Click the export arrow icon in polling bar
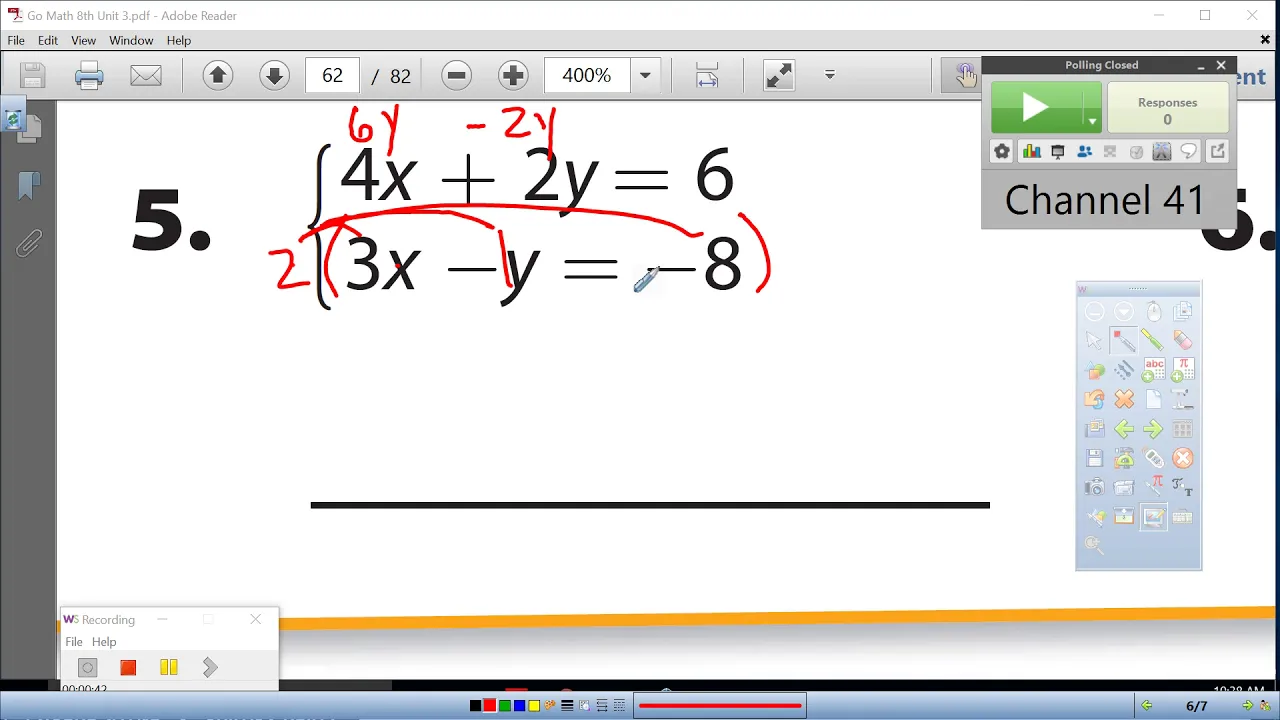 (1217, 152)
